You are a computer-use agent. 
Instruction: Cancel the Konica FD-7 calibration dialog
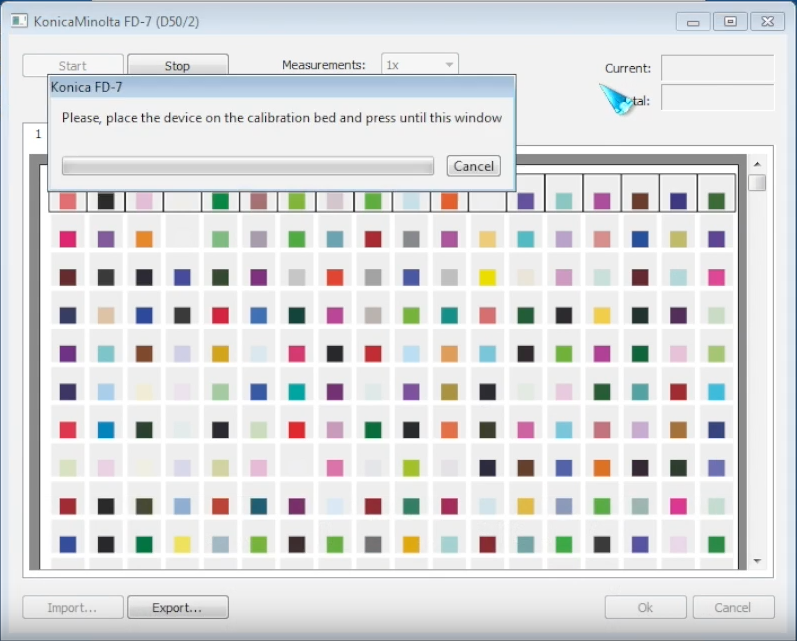pos(474,166)
